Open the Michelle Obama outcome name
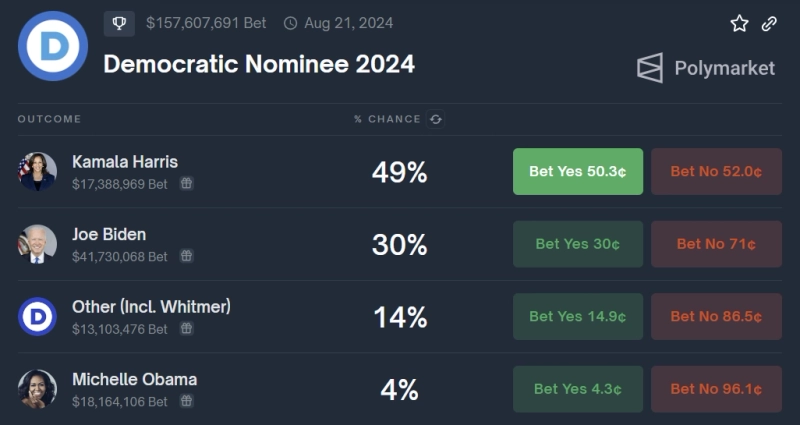800x425 pixels. 134,379
